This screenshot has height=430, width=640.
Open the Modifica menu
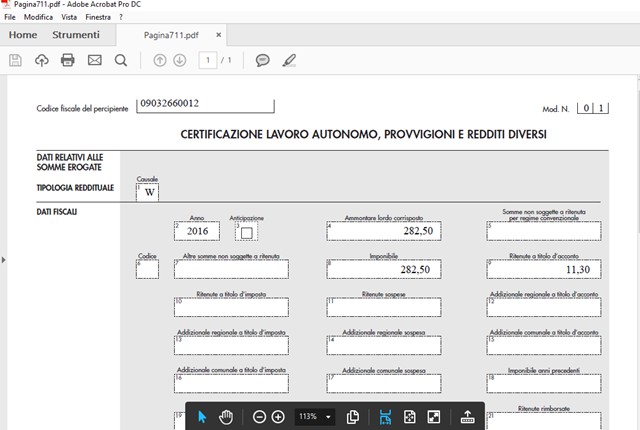click(x=38, y=17)
